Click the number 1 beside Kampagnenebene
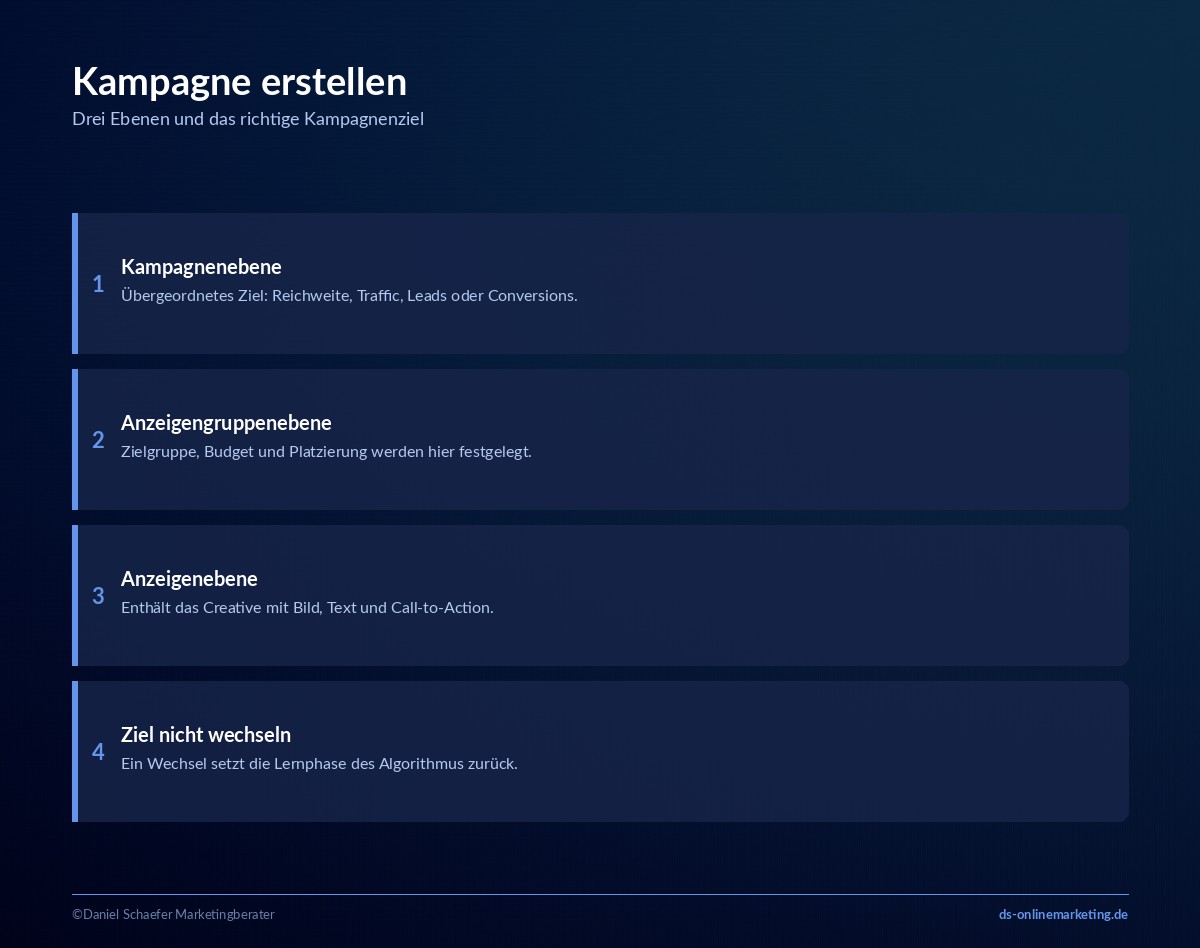Image resolution: width=1200 pixels, height=948 pixels. click(x=98, y=284)
